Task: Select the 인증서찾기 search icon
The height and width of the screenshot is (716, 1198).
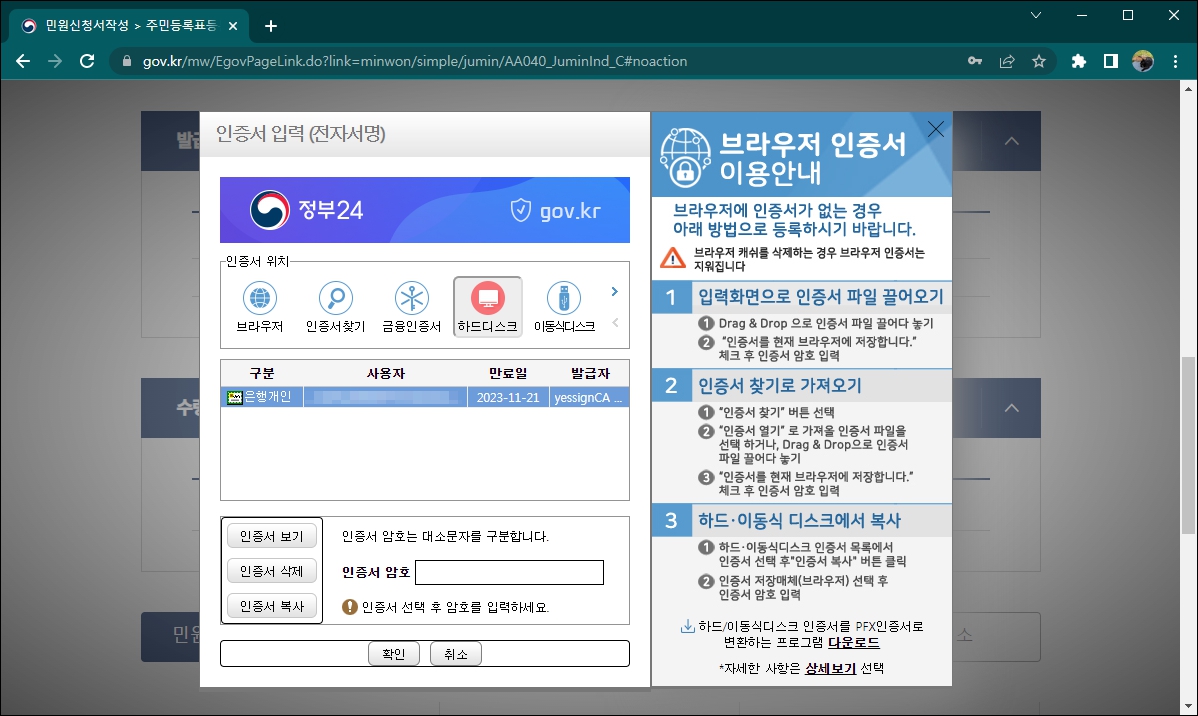Action: (336, 297)
